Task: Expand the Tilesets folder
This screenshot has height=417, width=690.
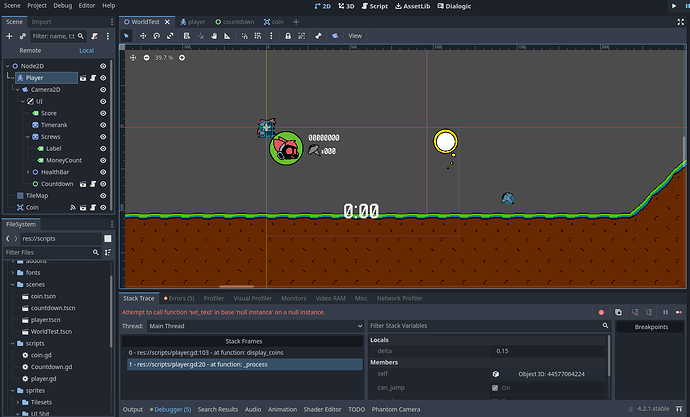Action: point(18,402)
